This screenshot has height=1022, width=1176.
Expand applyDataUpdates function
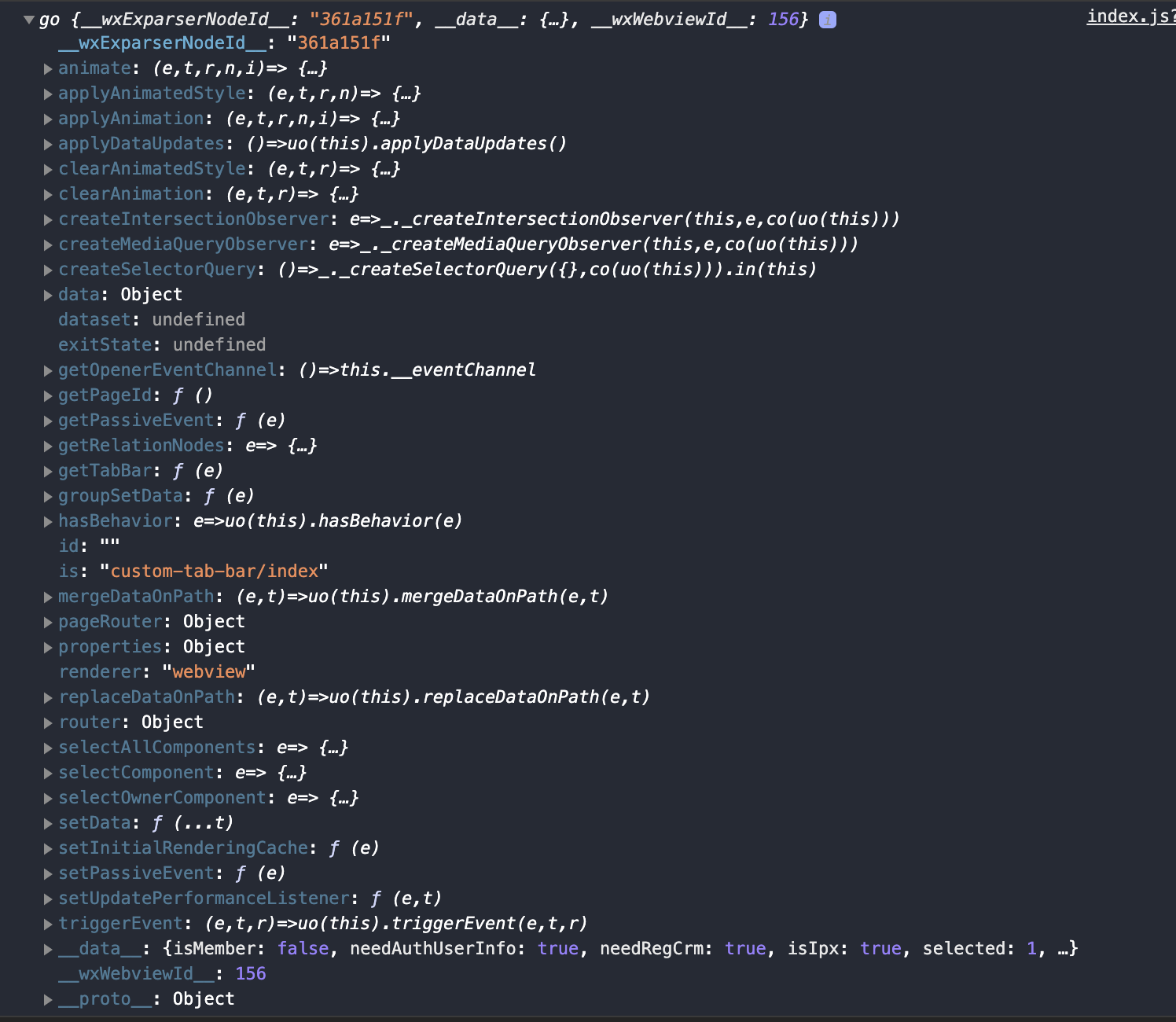pyautogui.click(x=48, y=145)
